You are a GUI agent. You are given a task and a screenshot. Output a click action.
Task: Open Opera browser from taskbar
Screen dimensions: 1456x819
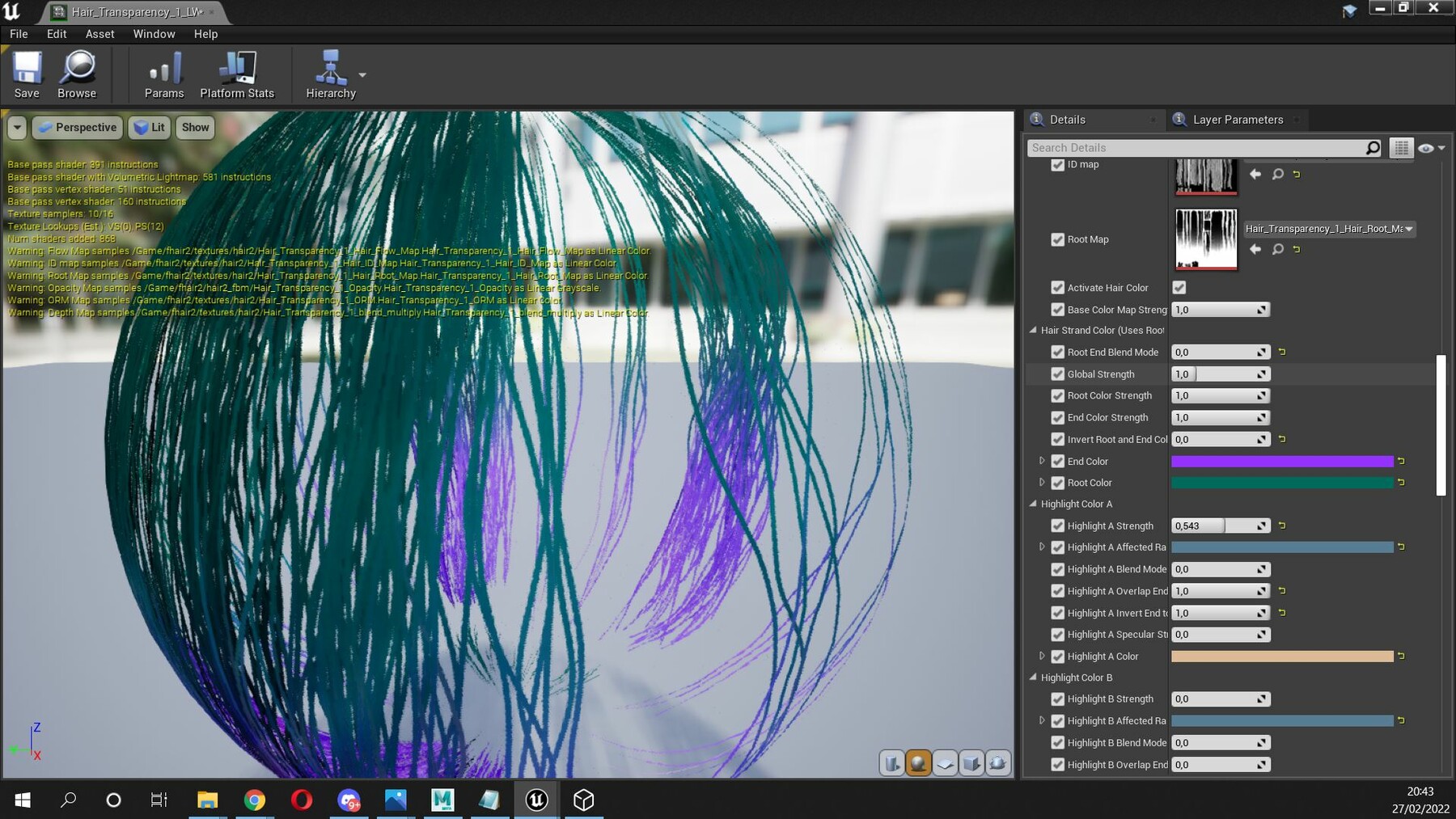coord(302,800)
